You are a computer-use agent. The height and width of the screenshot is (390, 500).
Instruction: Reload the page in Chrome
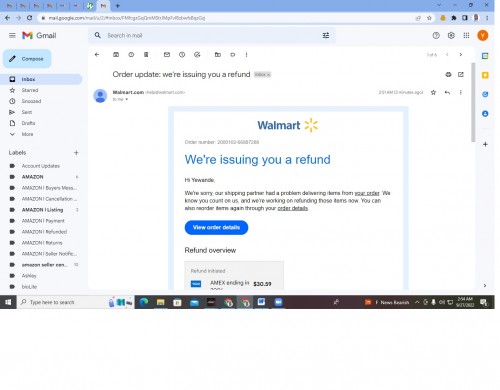30,18
